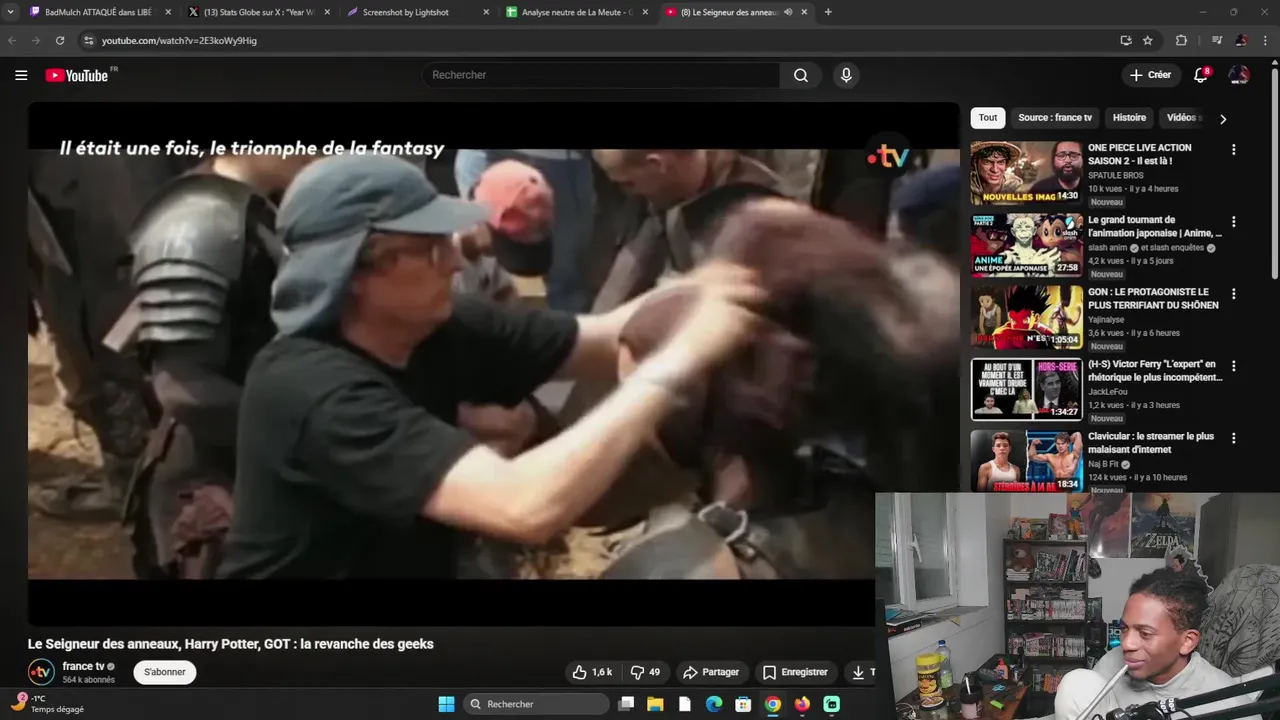Start voice search with microphone icon

[x=846, y=75]
